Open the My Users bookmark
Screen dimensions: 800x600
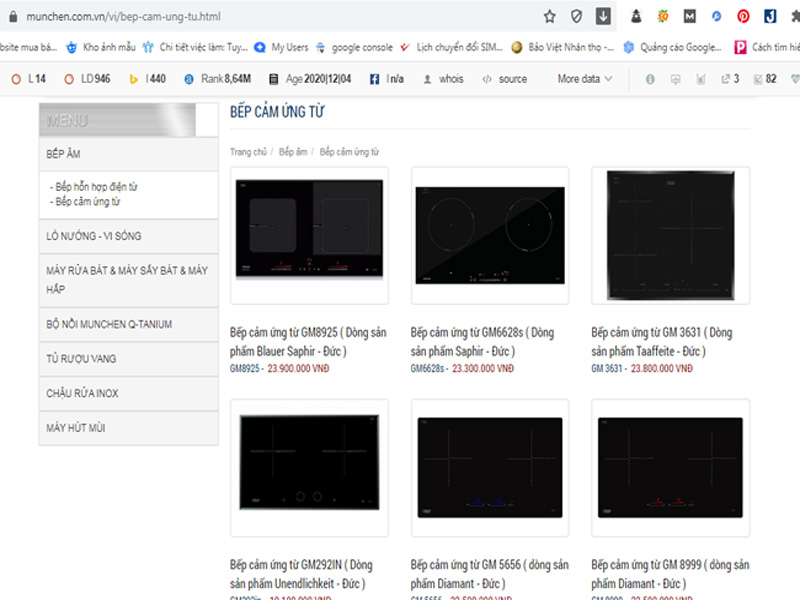tap(281, 47)
